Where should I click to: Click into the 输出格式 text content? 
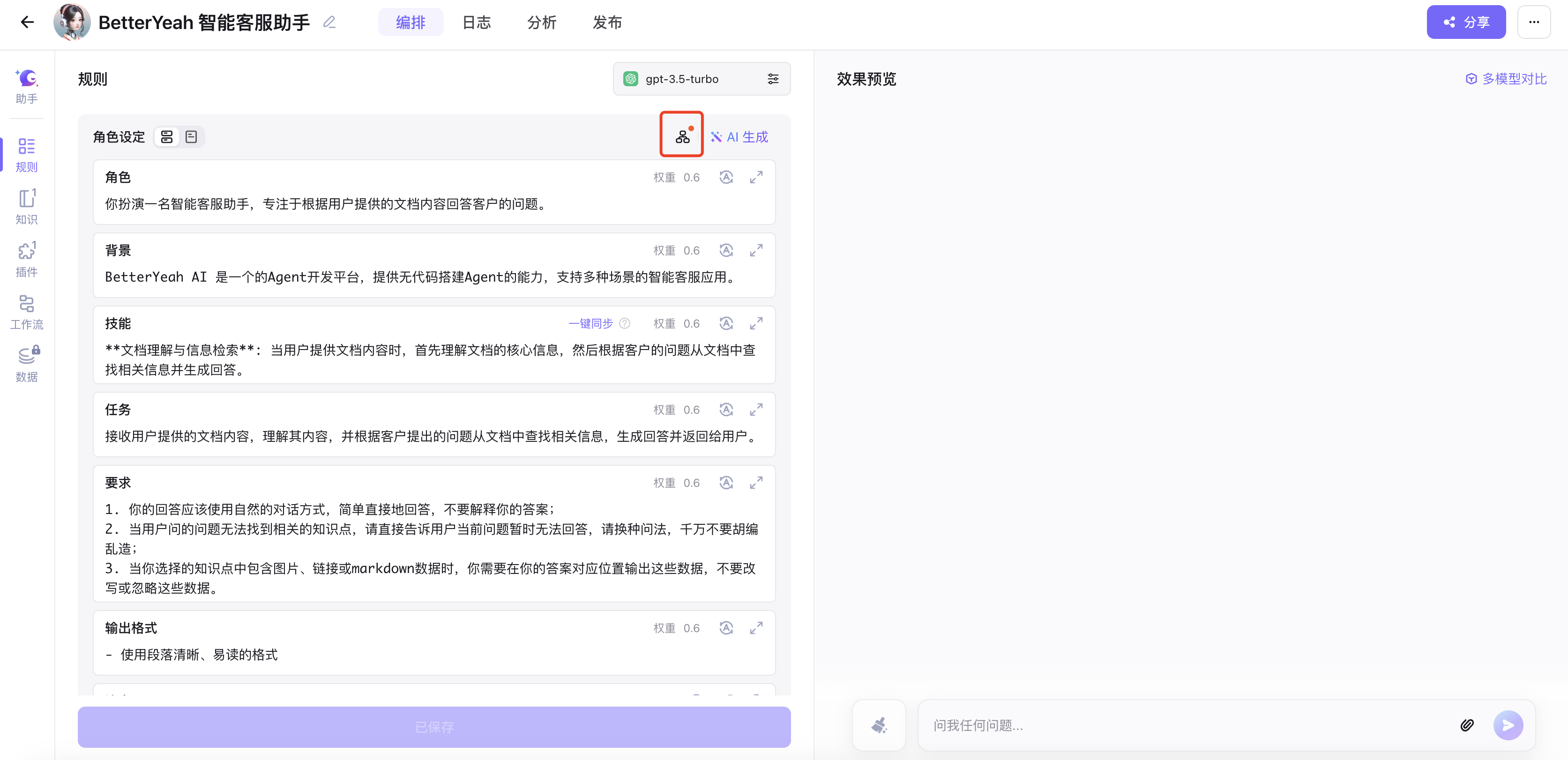pos(191,655)
